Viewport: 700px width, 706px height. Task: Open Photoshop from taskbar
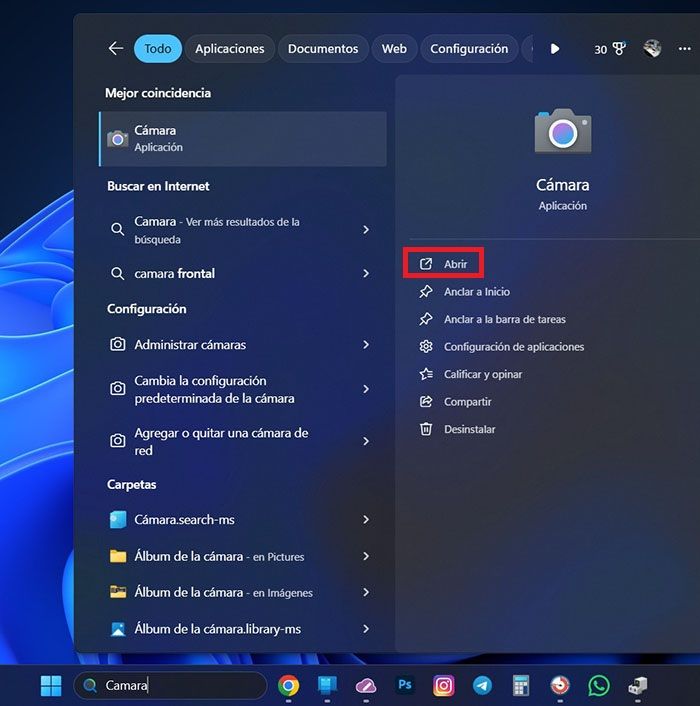click(x=405, y=685)
